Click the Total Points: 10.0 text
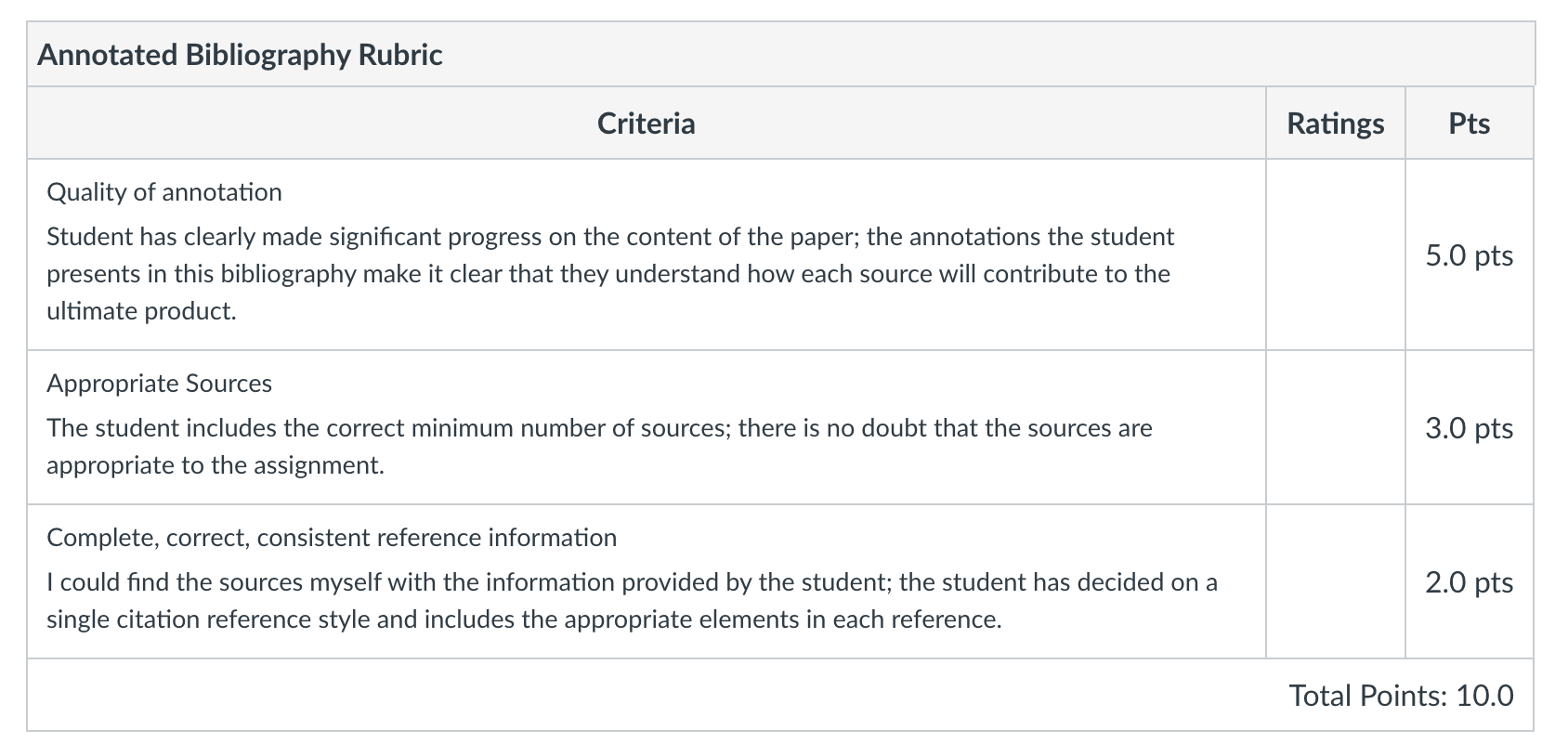The image size is (1568, 756). [x=1401, y=696]
